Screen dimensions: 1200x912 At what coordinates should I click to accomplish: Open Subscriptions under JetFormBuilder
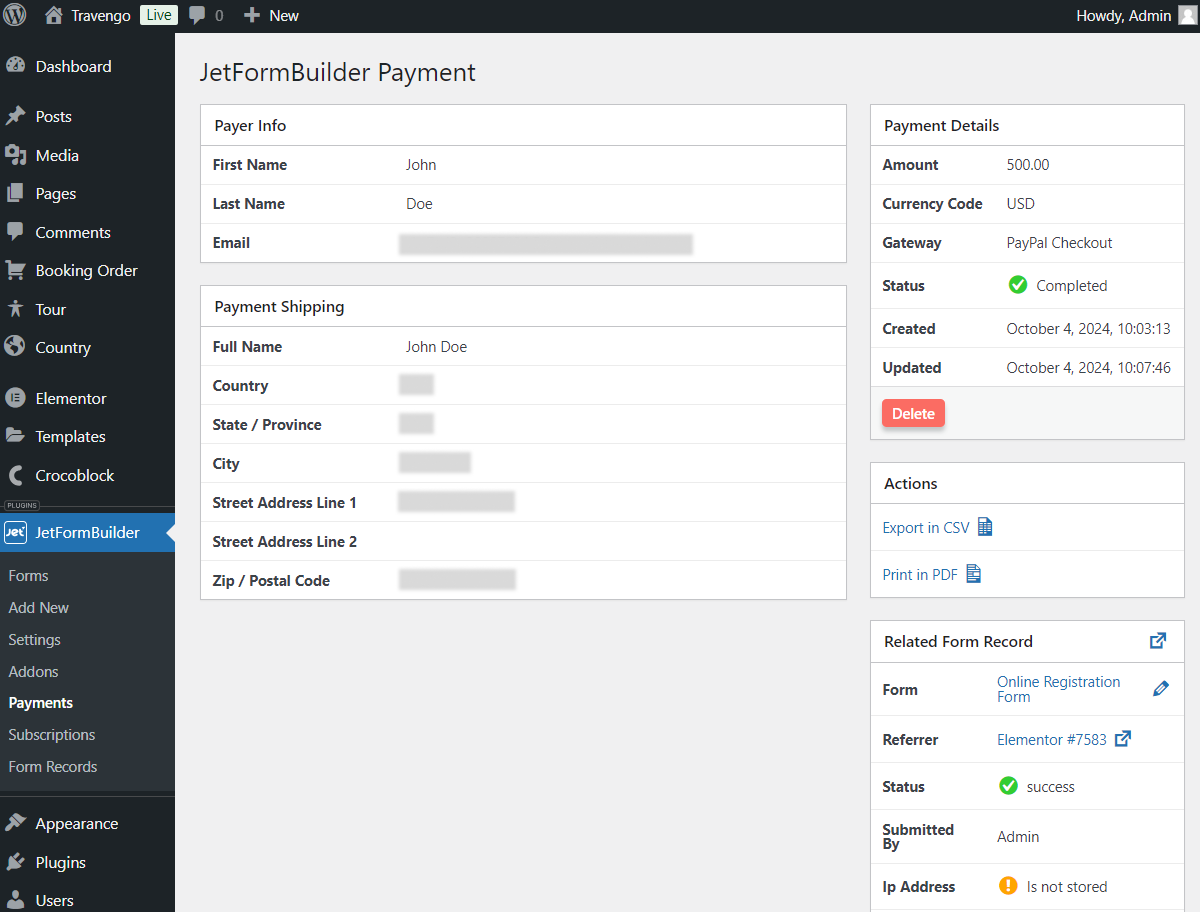(51, 734)
